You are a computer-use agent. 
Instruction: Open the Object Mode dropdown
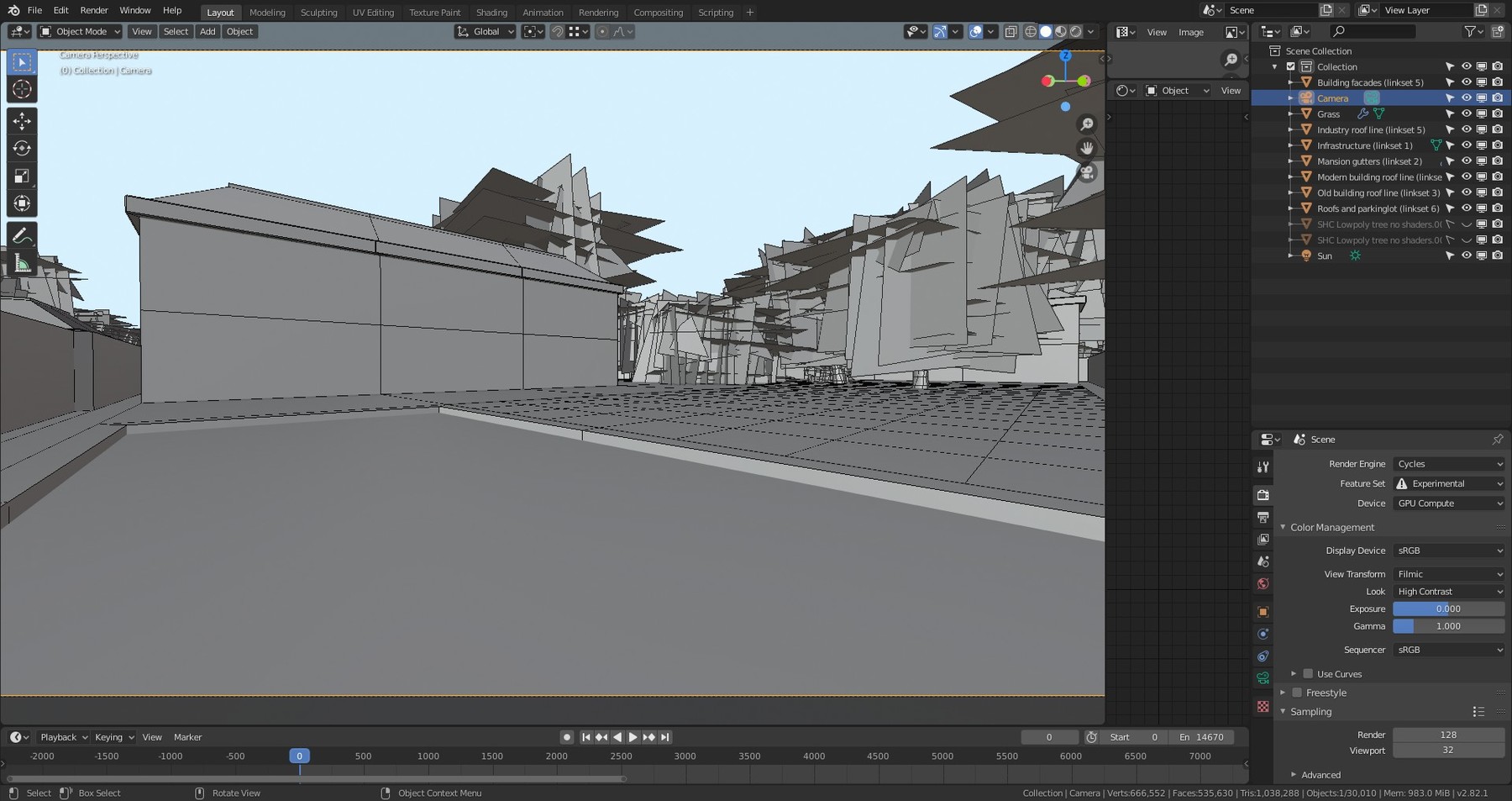pos(80,32)
